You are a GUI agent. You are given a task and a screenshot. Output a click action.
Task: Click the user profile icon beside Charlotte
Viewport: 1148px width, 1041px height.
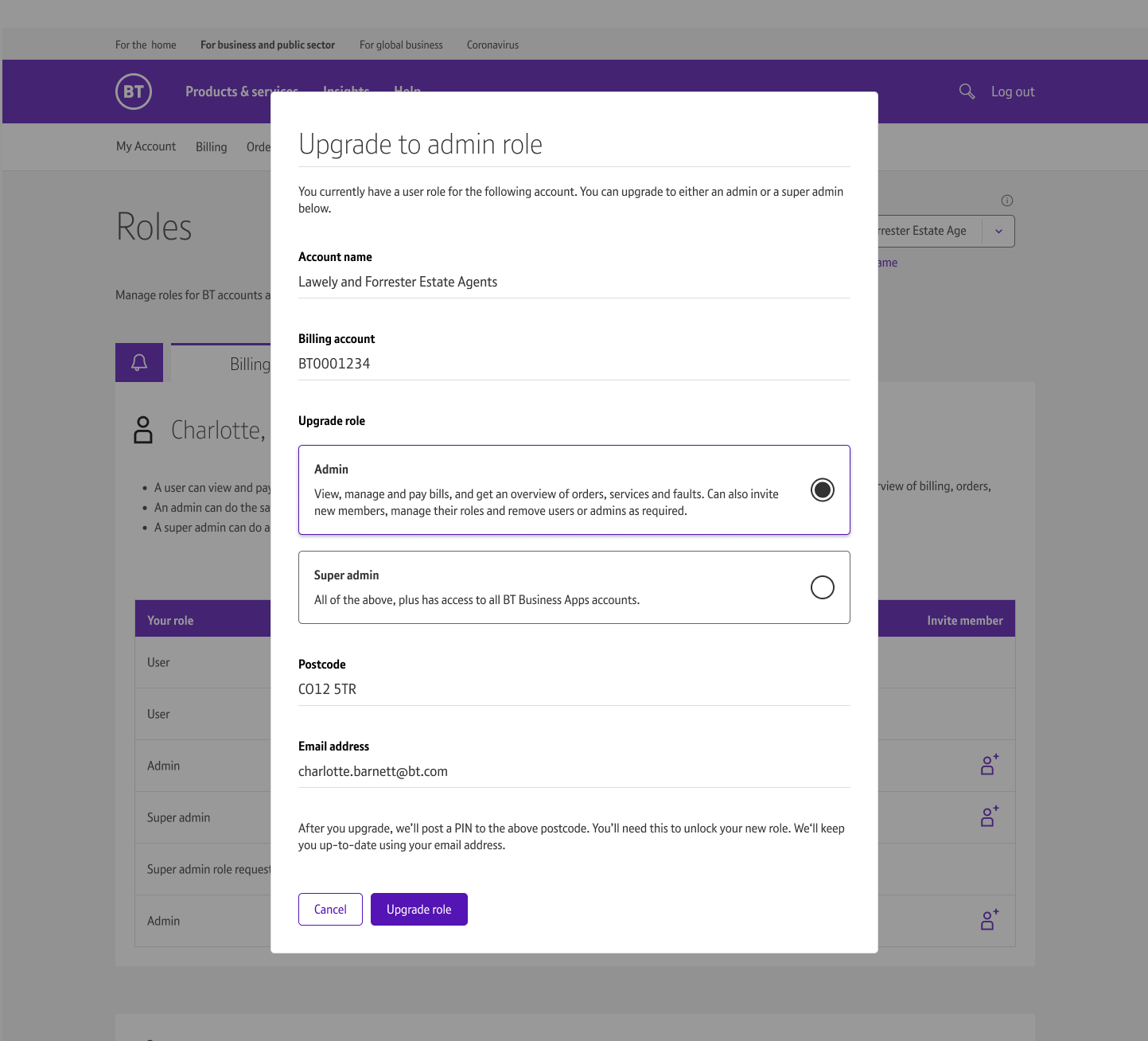pos(143,430)
